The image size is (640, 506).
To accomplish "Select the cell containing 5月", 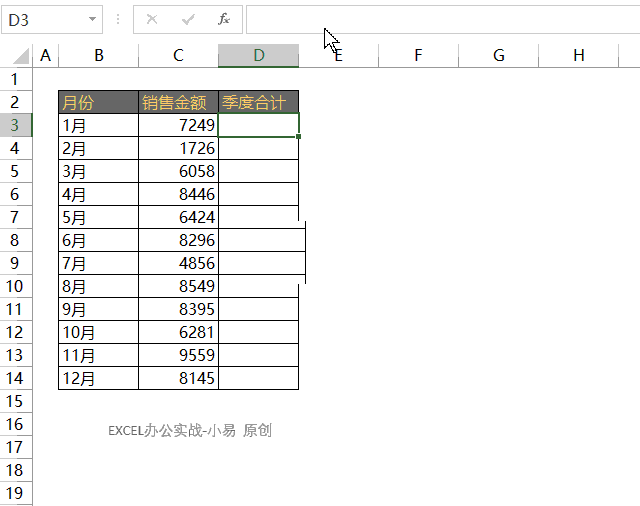I will pos(98,217).
